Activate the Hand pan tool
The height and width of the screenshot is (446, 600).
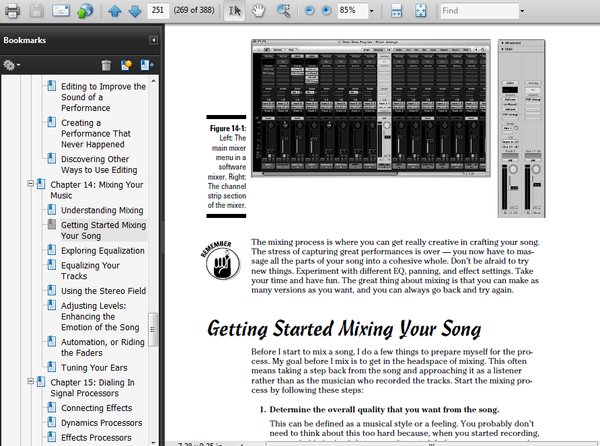(x=258, y=11)
